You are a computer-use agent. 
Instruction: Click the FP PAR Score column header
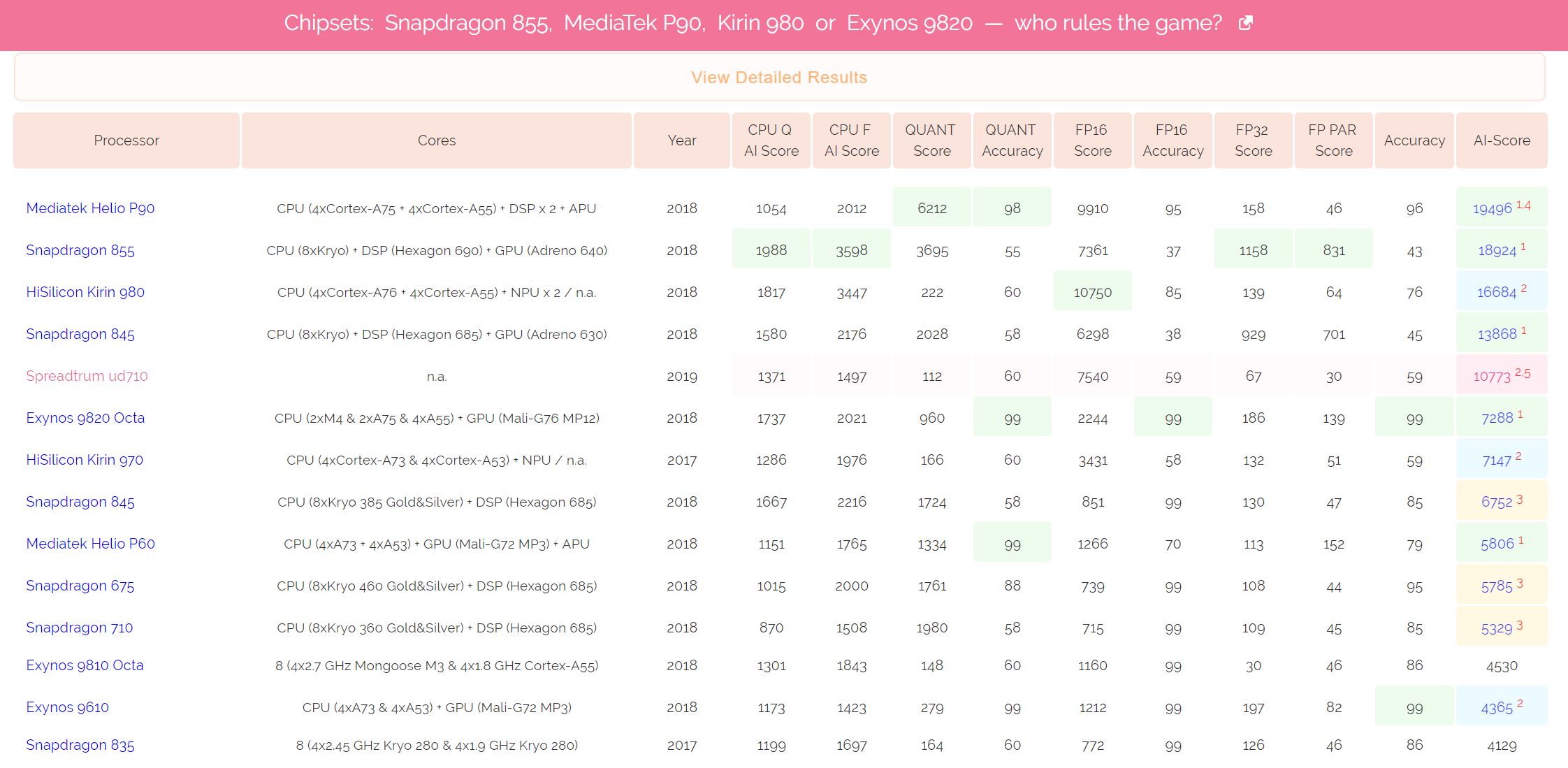(1334, 140)
